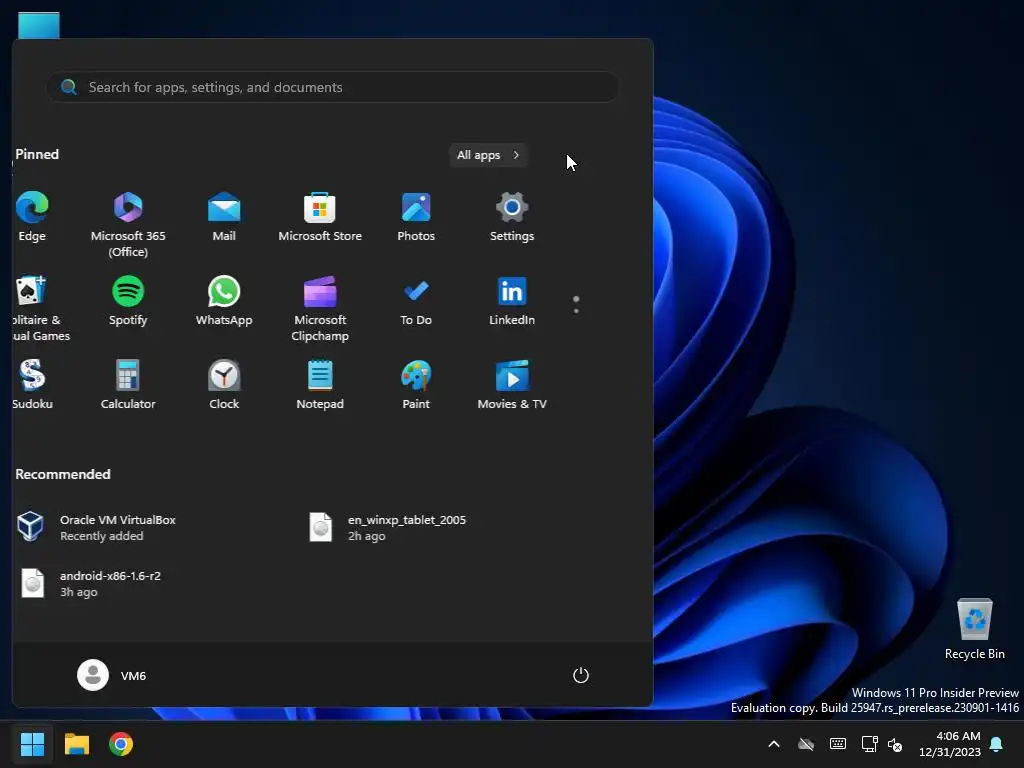Open the clock showing 4:06 AM
The width and height of the screenshot is (1024, 768).
click(950, 744)
